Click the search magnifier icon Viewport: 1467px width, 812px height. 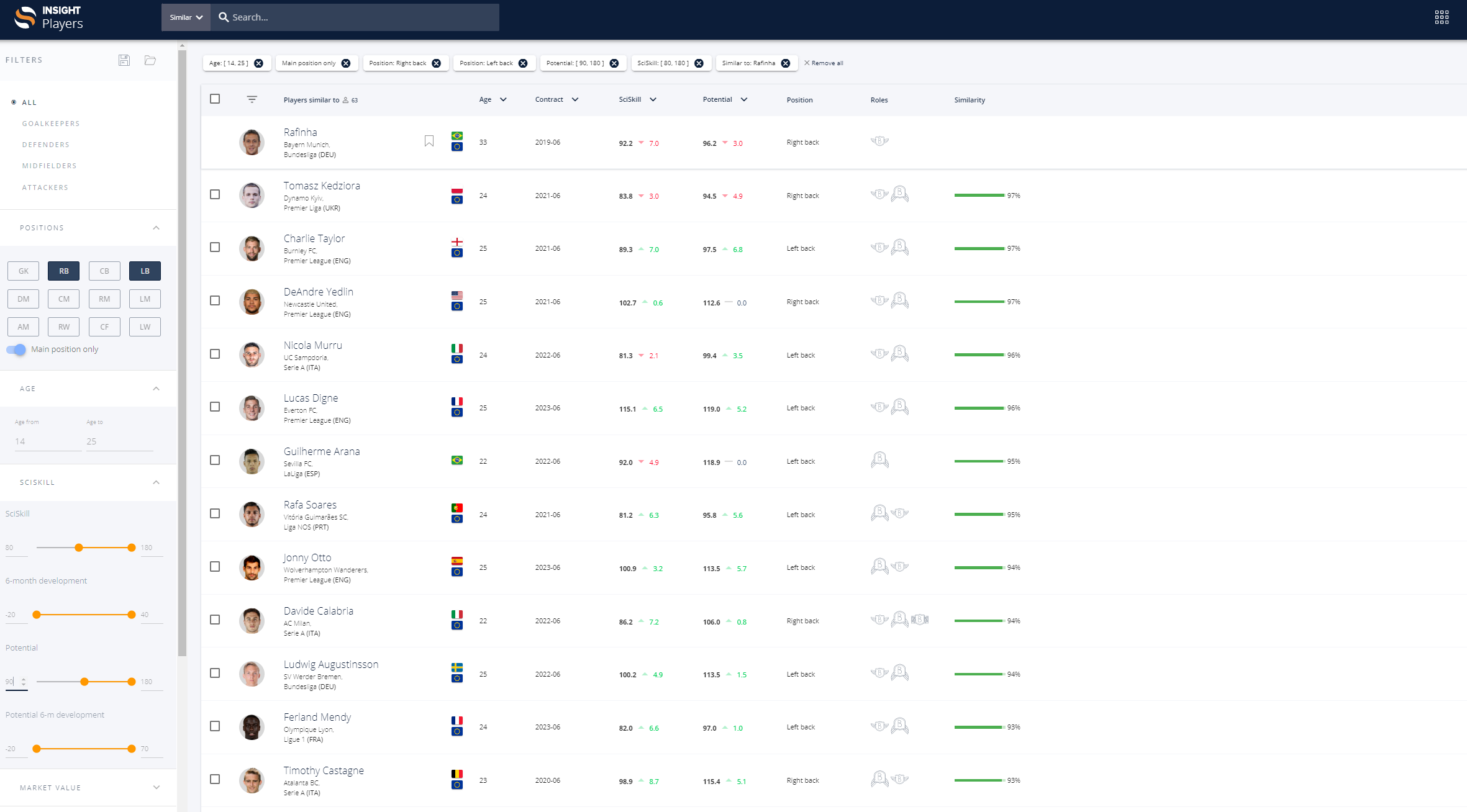pyautogui.click(x=224, y=17)
